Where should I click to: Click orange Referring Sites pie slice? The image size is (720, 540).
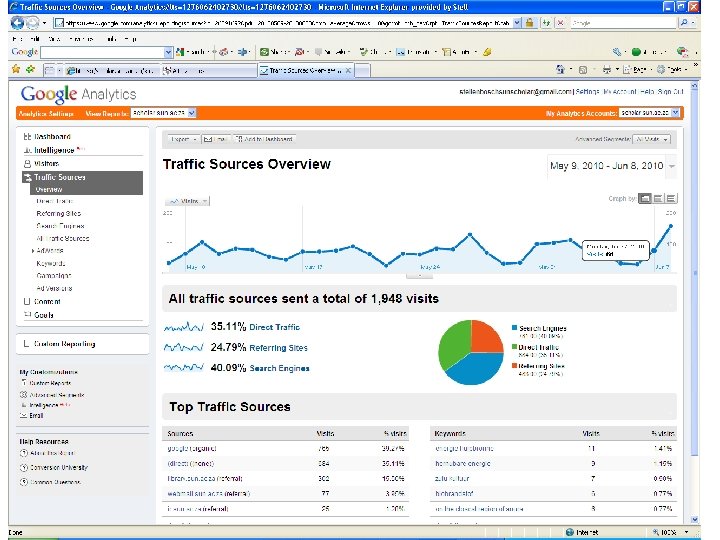coord(486,337)
